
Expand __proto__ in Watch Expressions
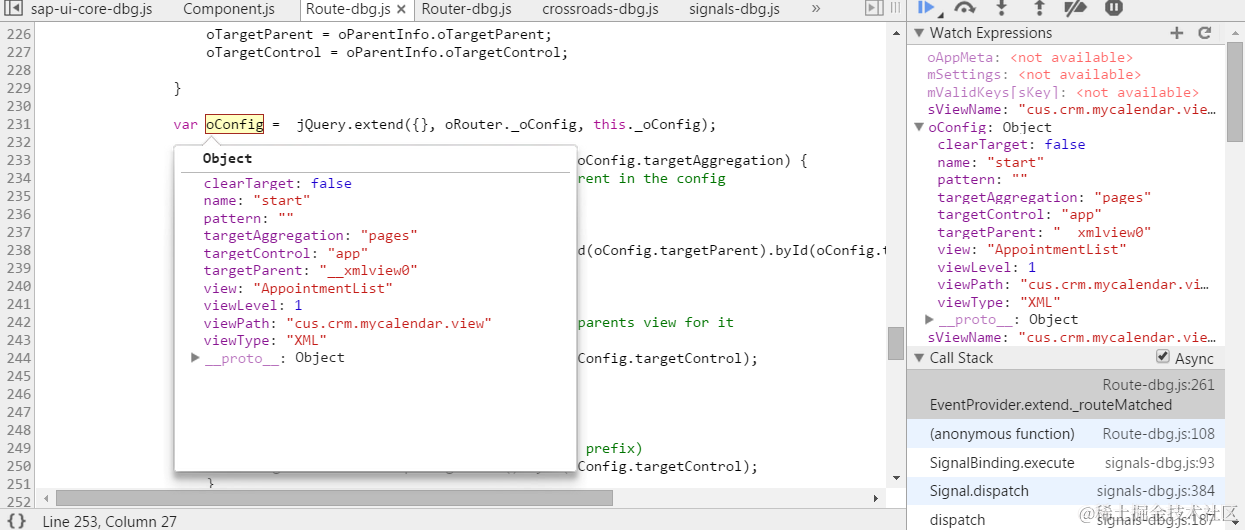coord(929,319)
